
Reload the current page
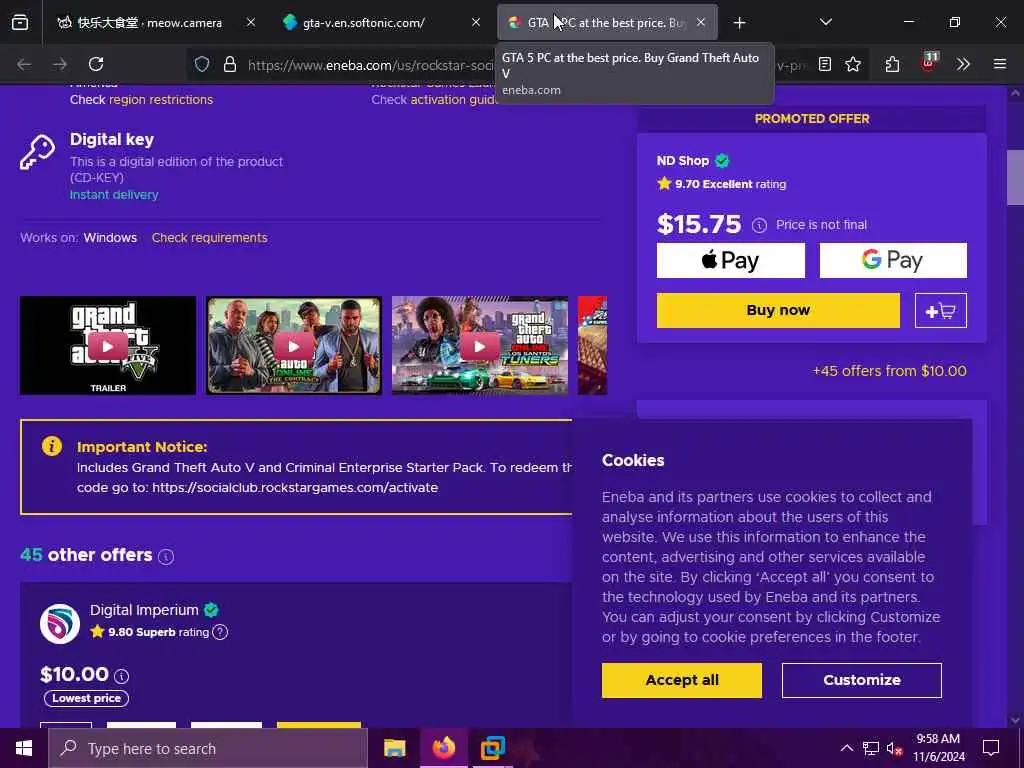[96, 64]
